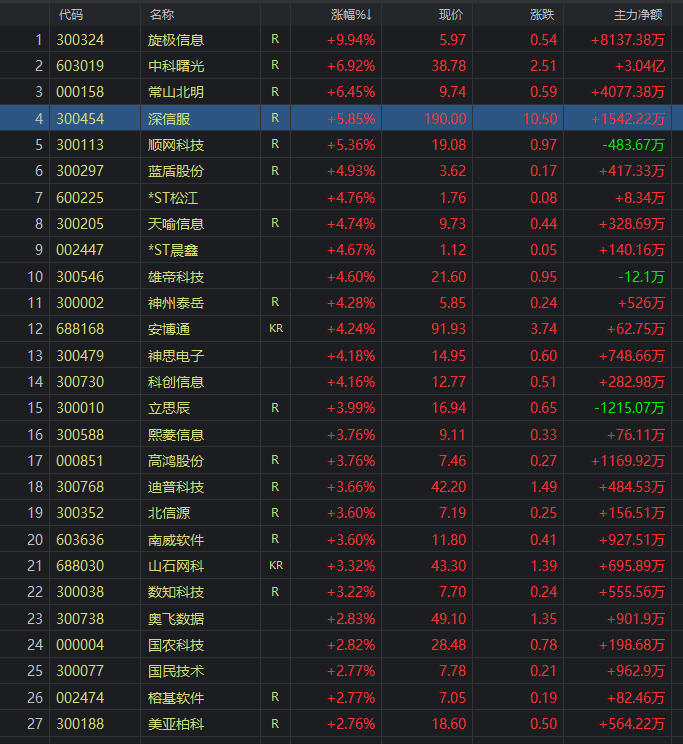Click net amount +8137.38万

click(x=627, y=40)
